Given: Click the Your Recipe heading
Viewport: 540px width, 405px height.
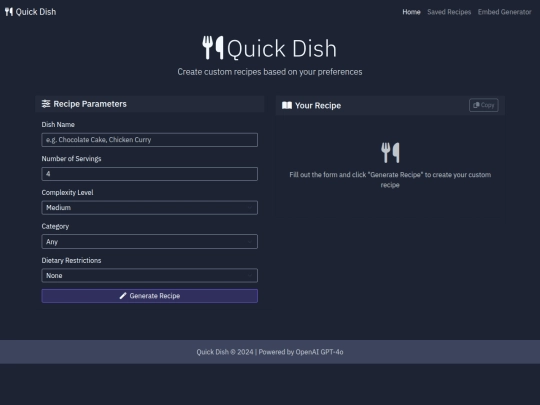Looking at the screenshot, I should pos(318,106).
